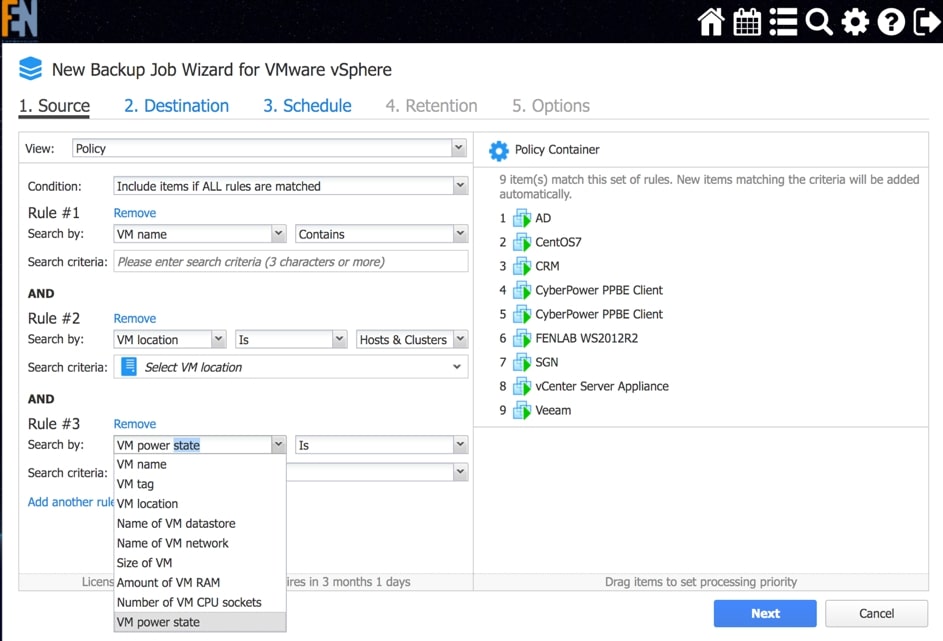
Task: Open the activities list icon
Action: [x=783, y=21]
